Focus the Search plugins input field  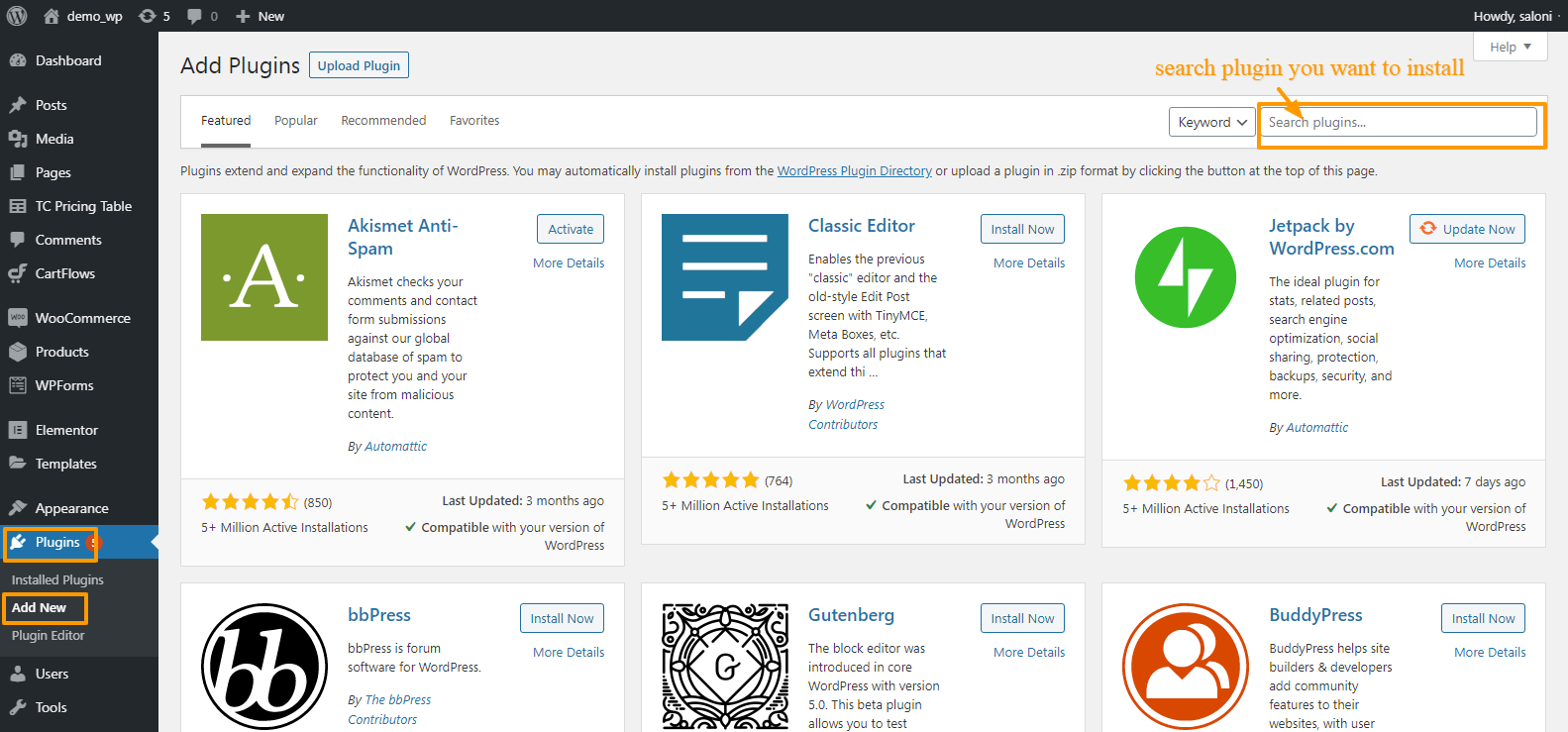[x=1398, y=122]
